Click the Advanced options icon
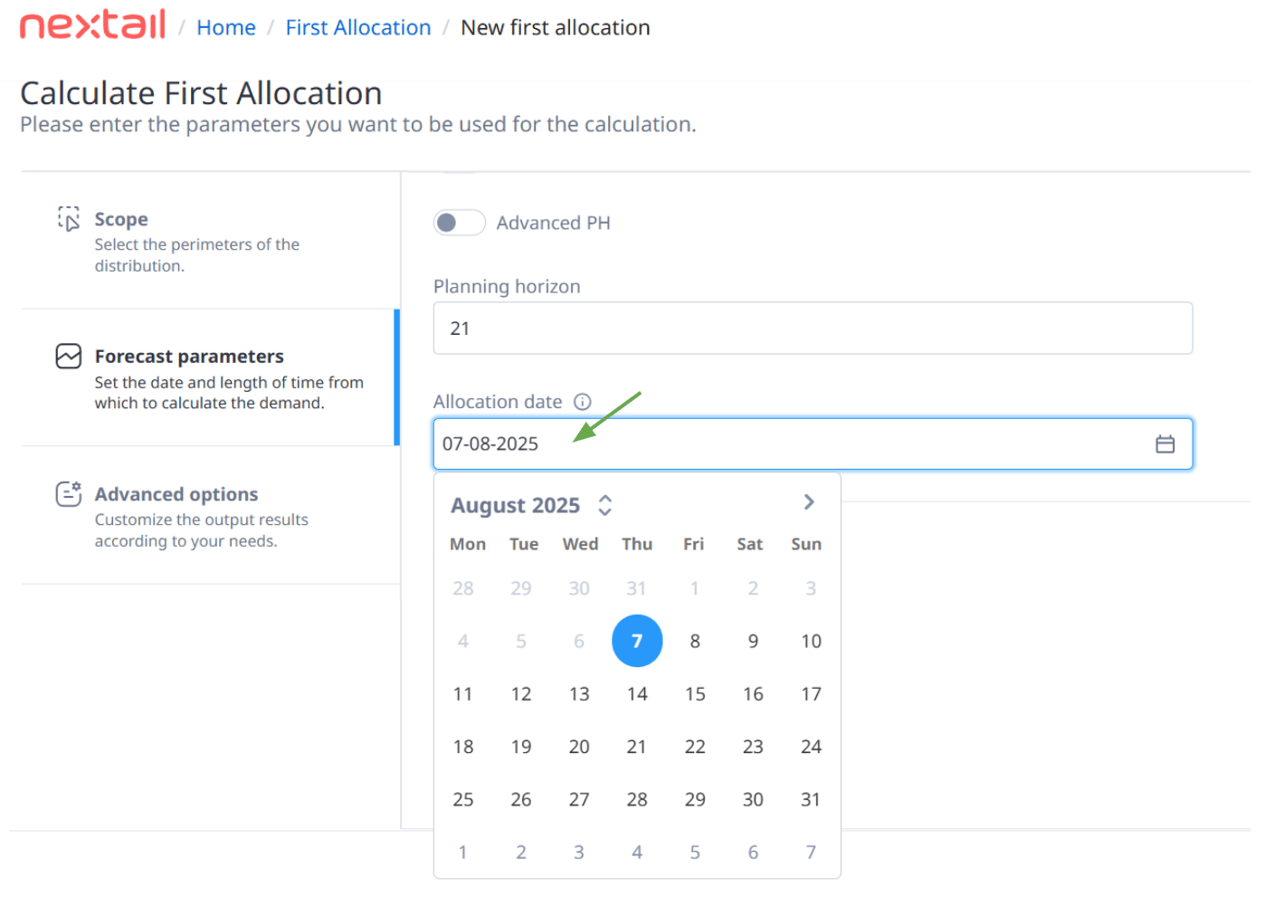This screenshot has width=1265, height=897. pyautogui.click(x=68, y=494)
